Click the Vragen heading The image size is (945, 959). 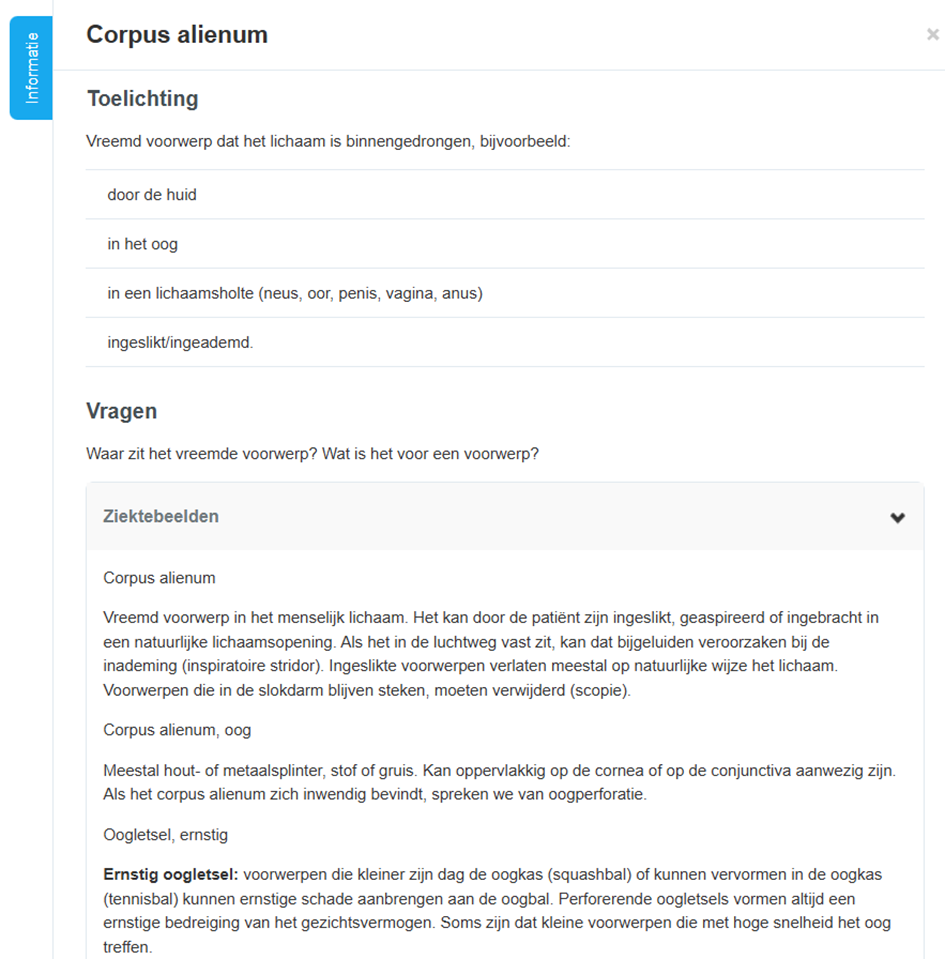[x=121, y=411]
